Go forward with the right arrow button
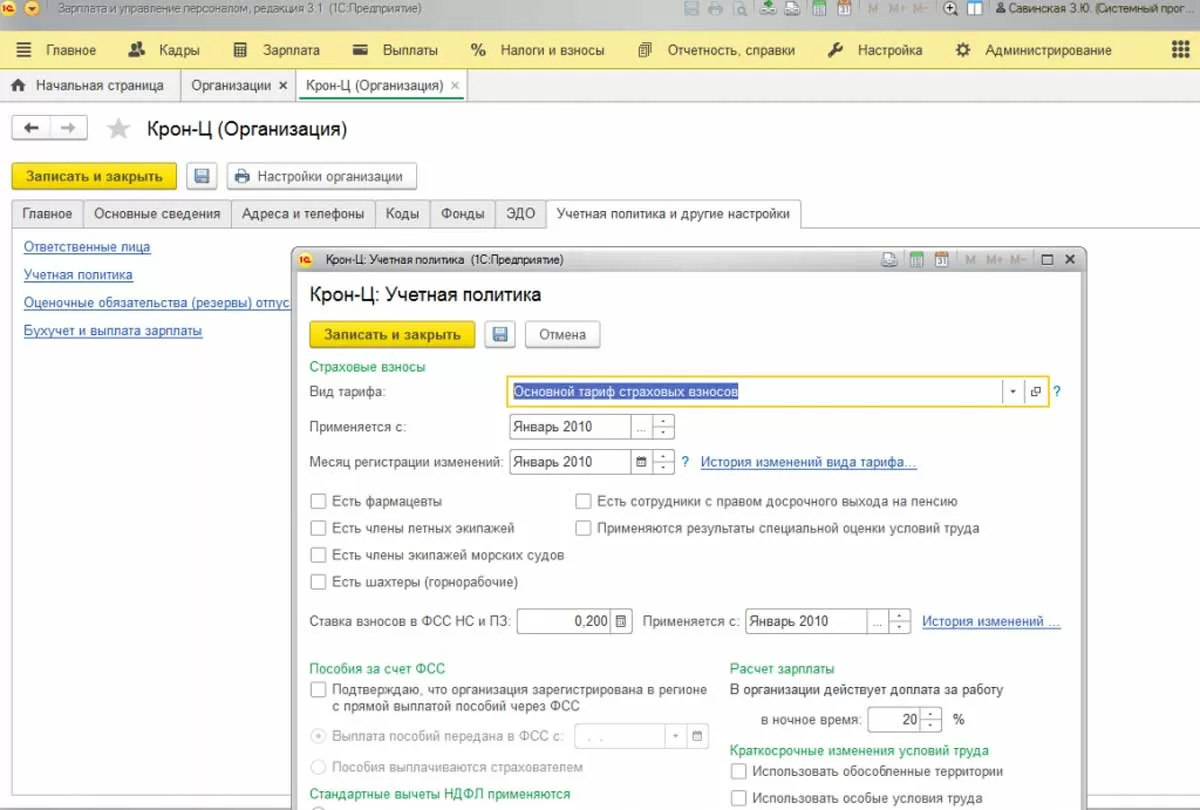Screen dimensions: 1200x810 [x=68, y=128]
